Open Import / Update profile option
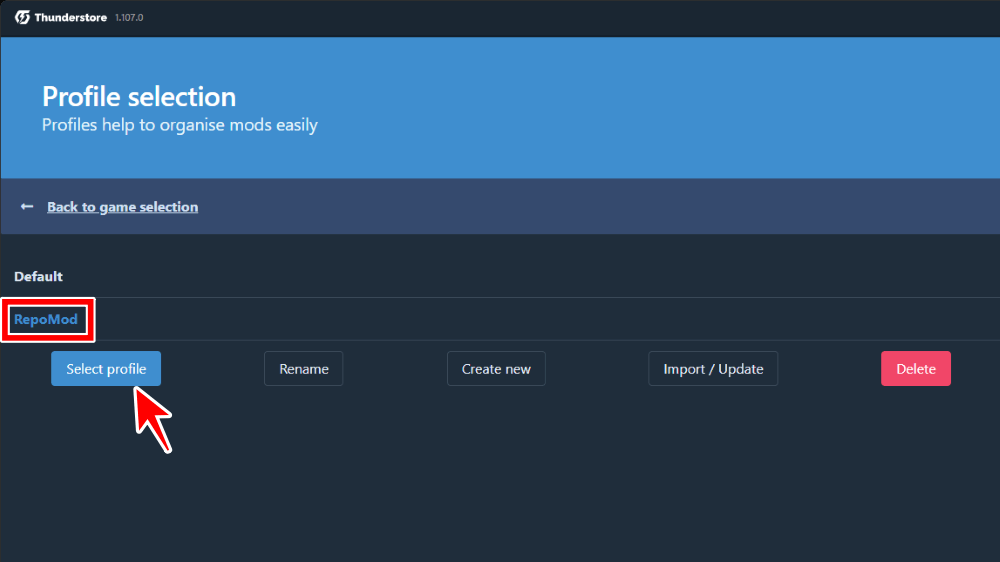This screenshot has width=1000, height=562. pyautogui.click(x=713, y=369)
